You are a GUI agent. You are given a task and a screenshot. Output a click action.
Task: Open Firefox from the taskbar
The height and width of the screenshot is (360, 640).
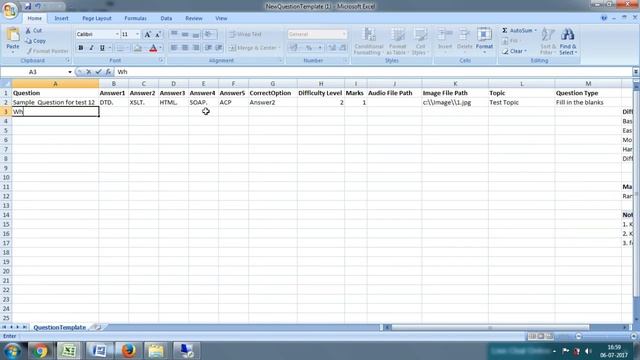click(128, 351)
